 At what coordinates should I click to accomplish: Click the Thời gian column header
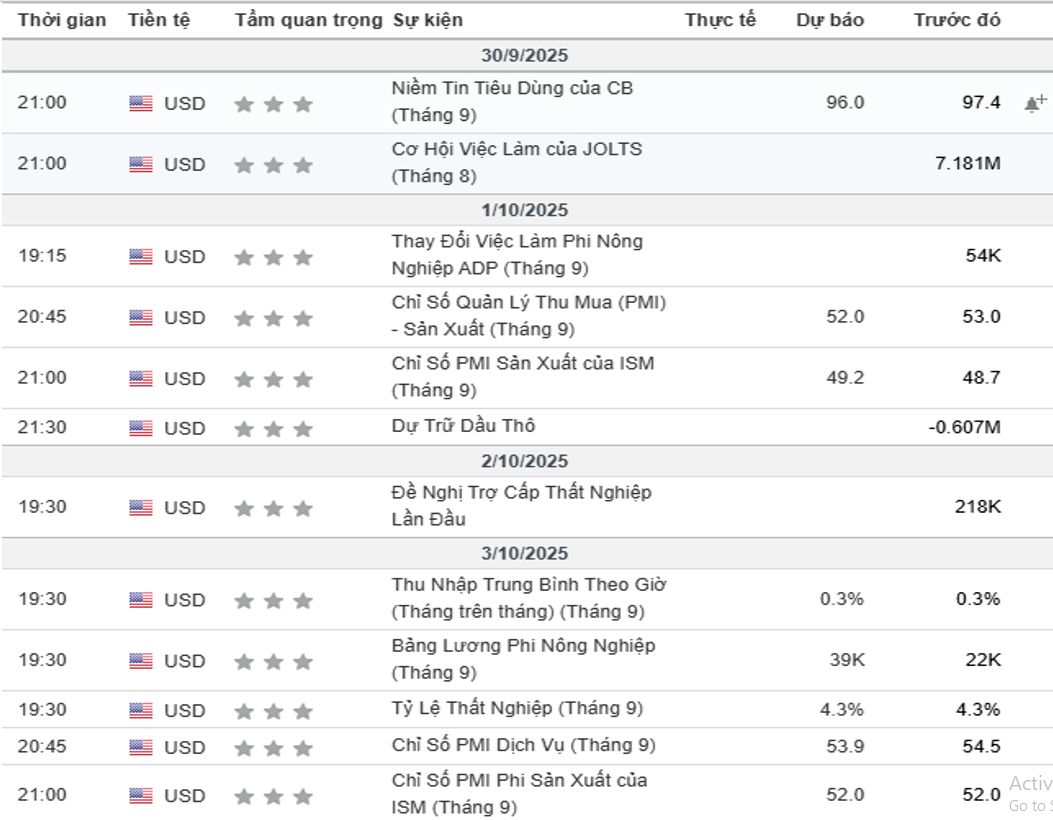[x=62, y=20]
